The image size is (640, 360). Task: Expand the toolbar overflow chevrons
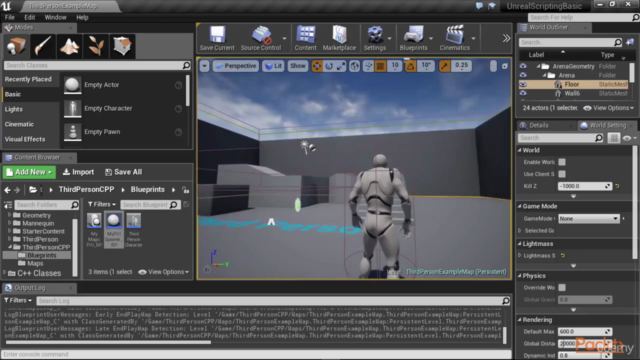click(506, 38)
